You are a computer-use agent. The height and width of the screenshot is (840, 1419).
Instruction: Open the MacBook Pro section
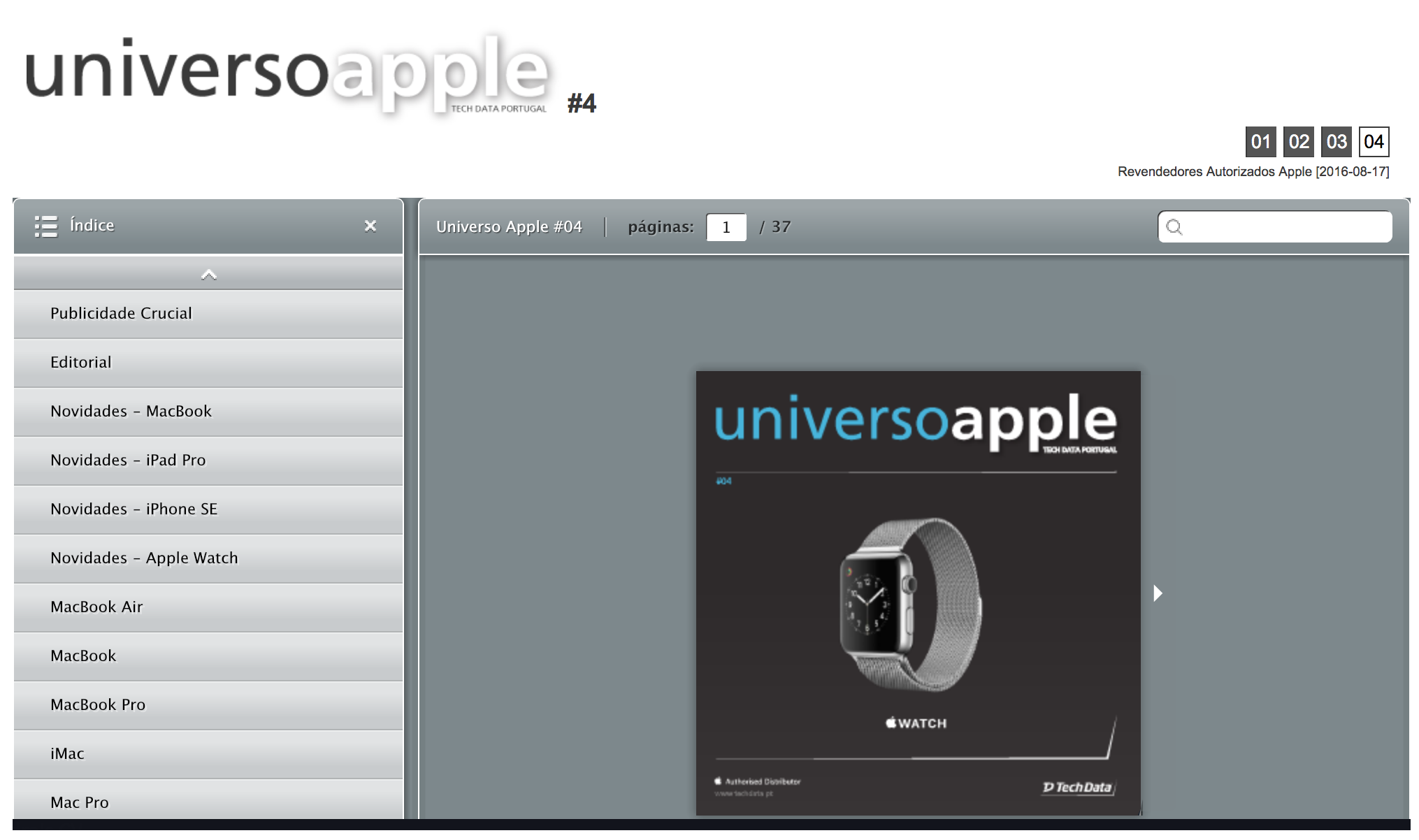[x=97, y=704]
